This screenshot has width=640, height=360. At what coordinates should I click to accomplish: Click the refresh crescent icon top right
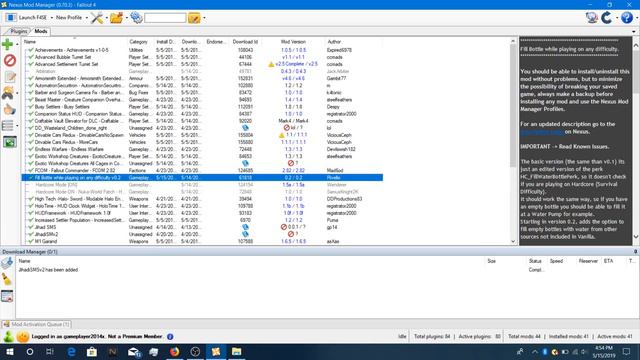(607, 18)
